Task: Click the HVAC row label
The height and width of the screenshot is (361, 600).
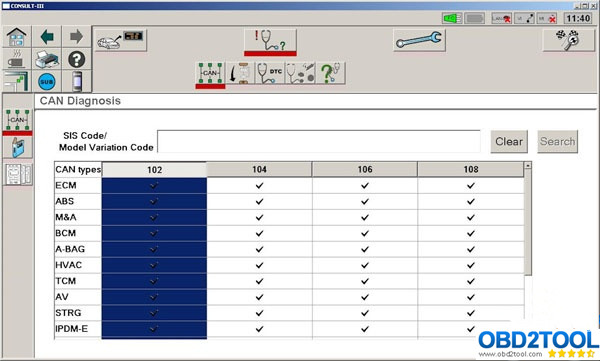Action: tap(68, 265)
